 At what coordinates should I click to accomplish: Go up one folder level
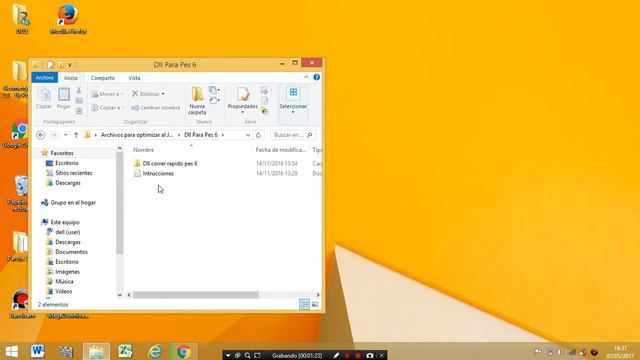click(x=76, y=135)
